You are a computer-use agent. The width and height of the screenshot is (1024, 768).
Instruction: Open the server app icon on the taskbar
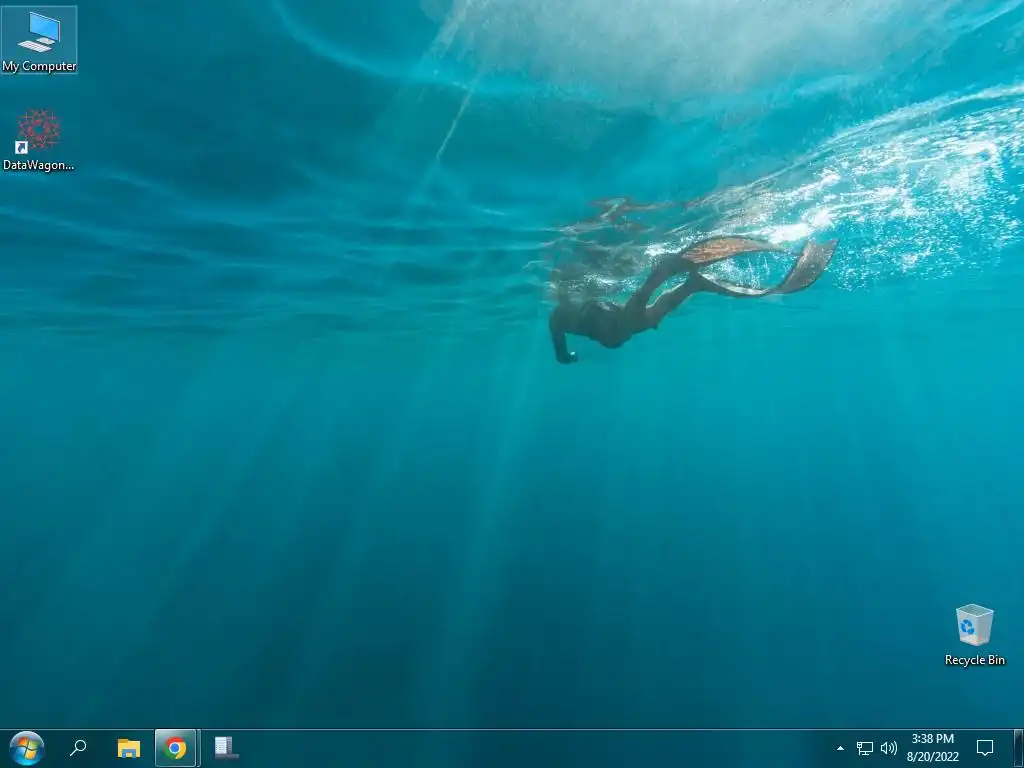pos(225,748)
